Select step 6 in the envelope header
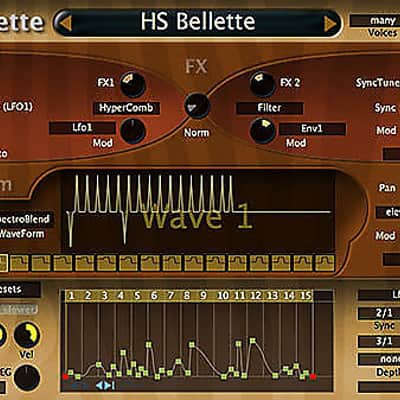Image resolution: width=400 pixels, height=400 pixels. point(154,296)
